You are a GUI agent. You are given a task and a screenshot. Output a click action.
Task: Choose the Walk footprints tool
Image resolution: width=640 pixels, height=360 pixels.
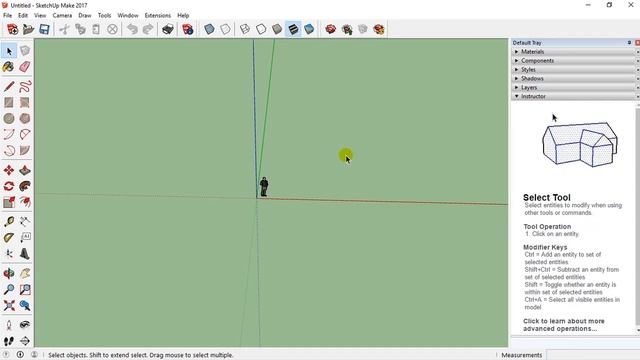[9, 341]
